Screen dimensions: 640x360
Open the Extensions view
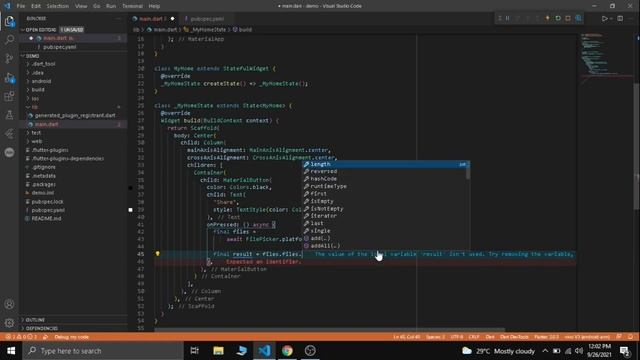click(9, 96)
